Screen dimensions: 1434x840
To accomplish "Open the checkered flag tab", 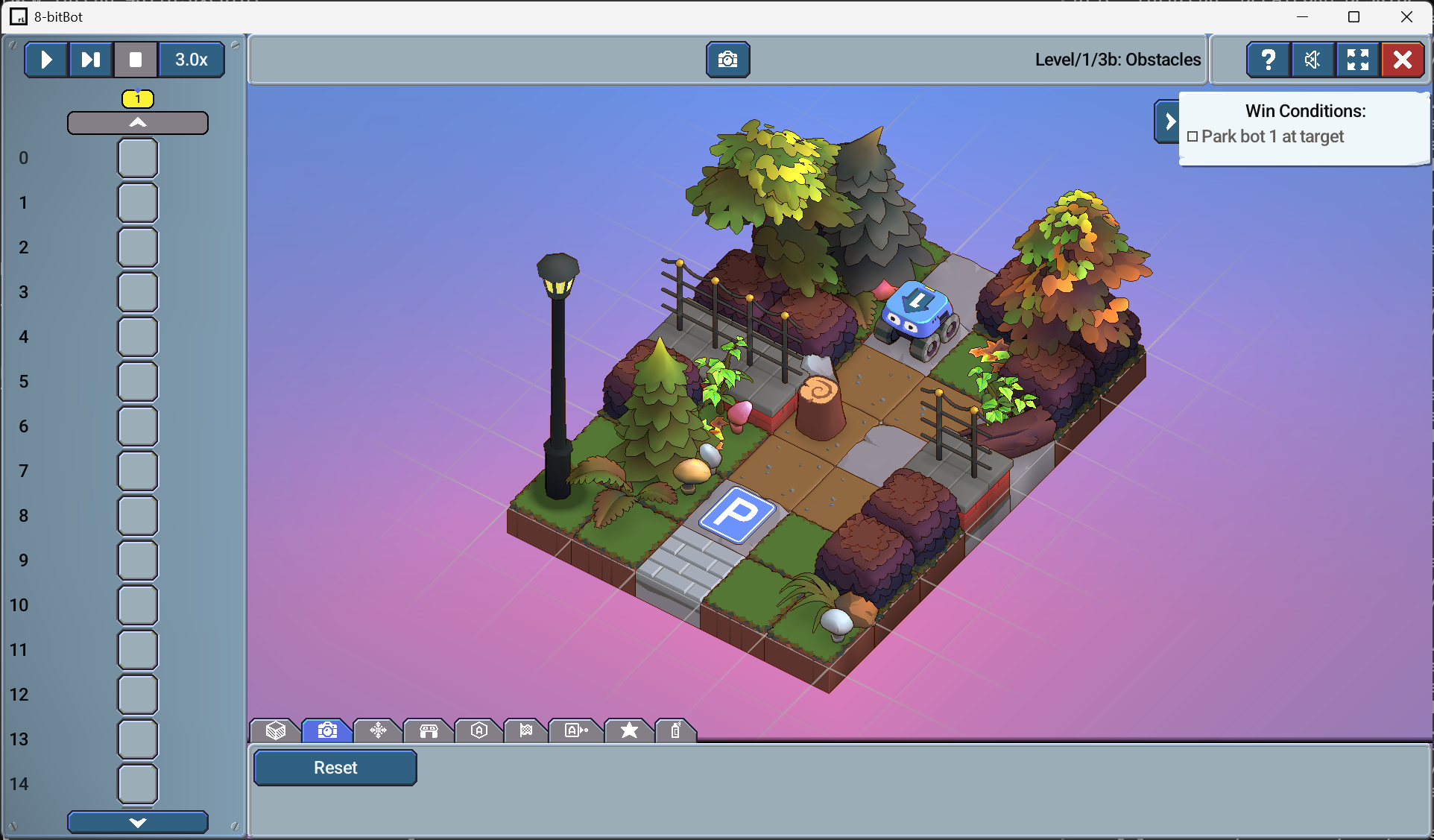I will 526,730.
